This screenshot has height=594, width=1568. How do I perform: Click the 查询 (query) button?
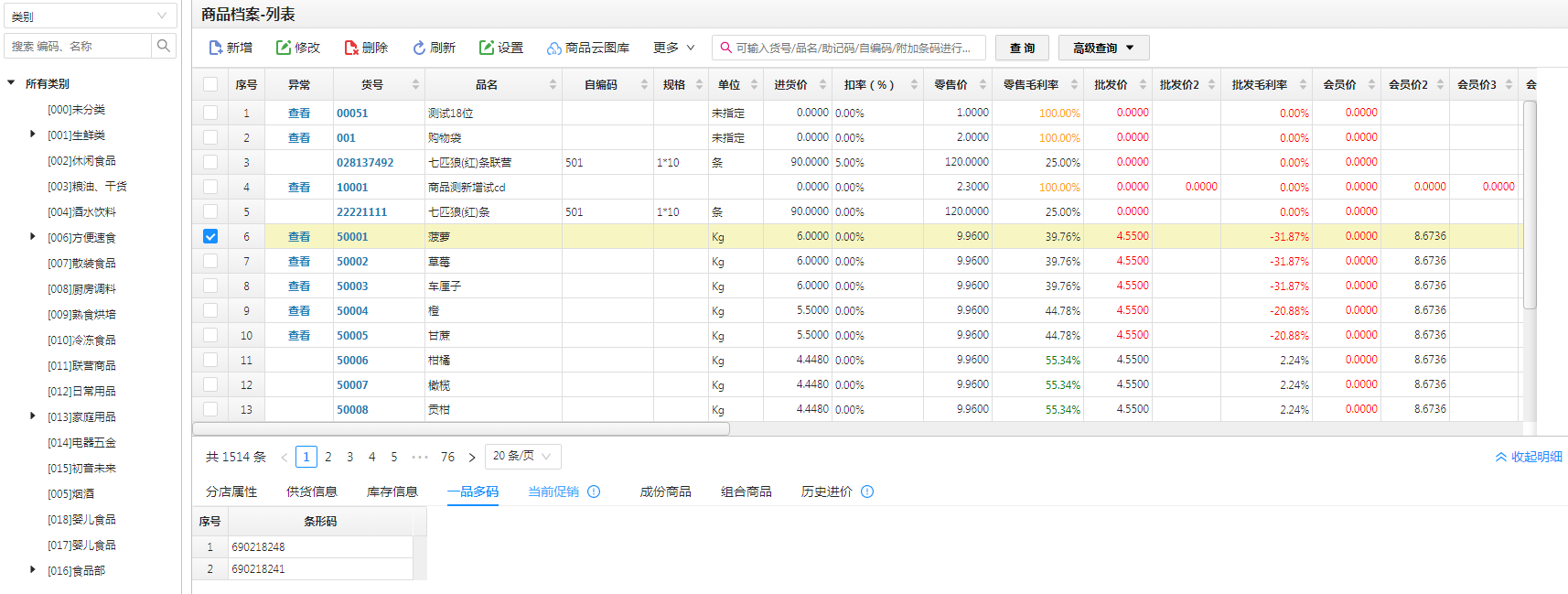(x=1022, y=48)
